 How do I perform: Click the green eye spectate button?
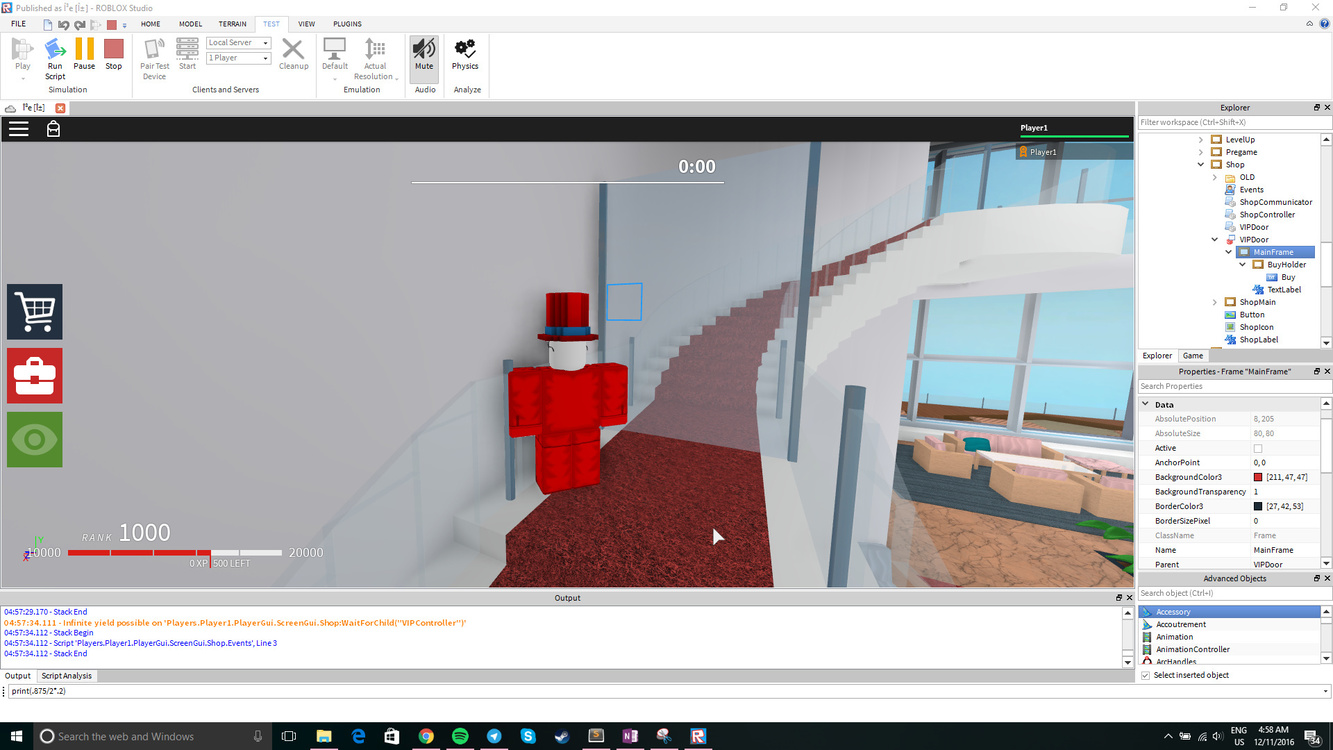[35, 440]
